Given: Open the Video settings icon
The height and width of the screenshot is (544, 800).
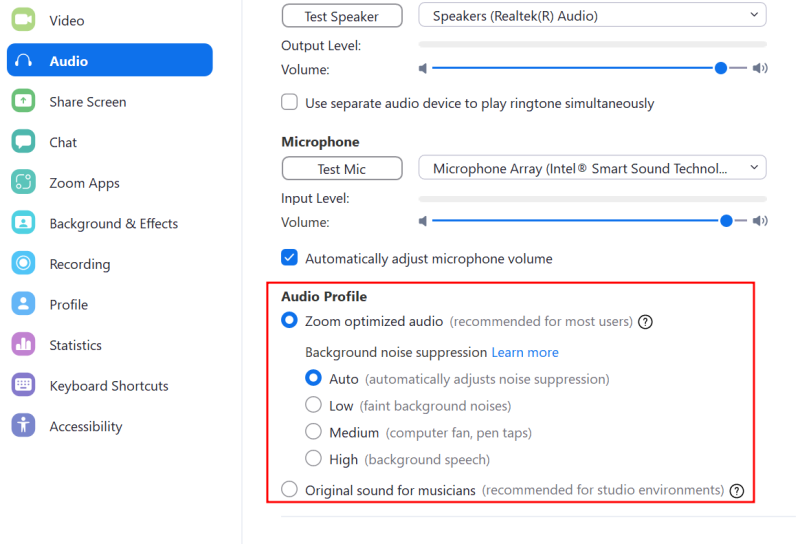Looking at the screenshot, I should pos(23,20).
